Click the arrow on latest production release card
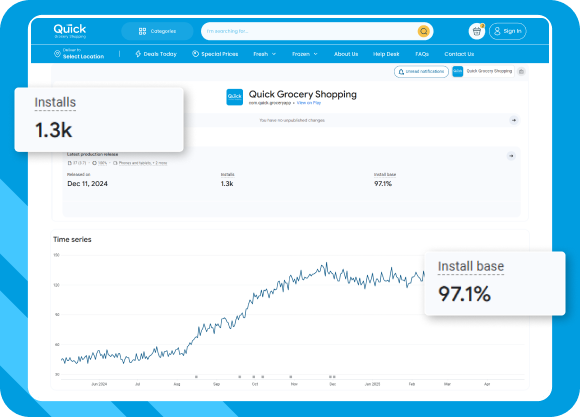580x417 pixels. pyautogui.click(x=511, y=156)
